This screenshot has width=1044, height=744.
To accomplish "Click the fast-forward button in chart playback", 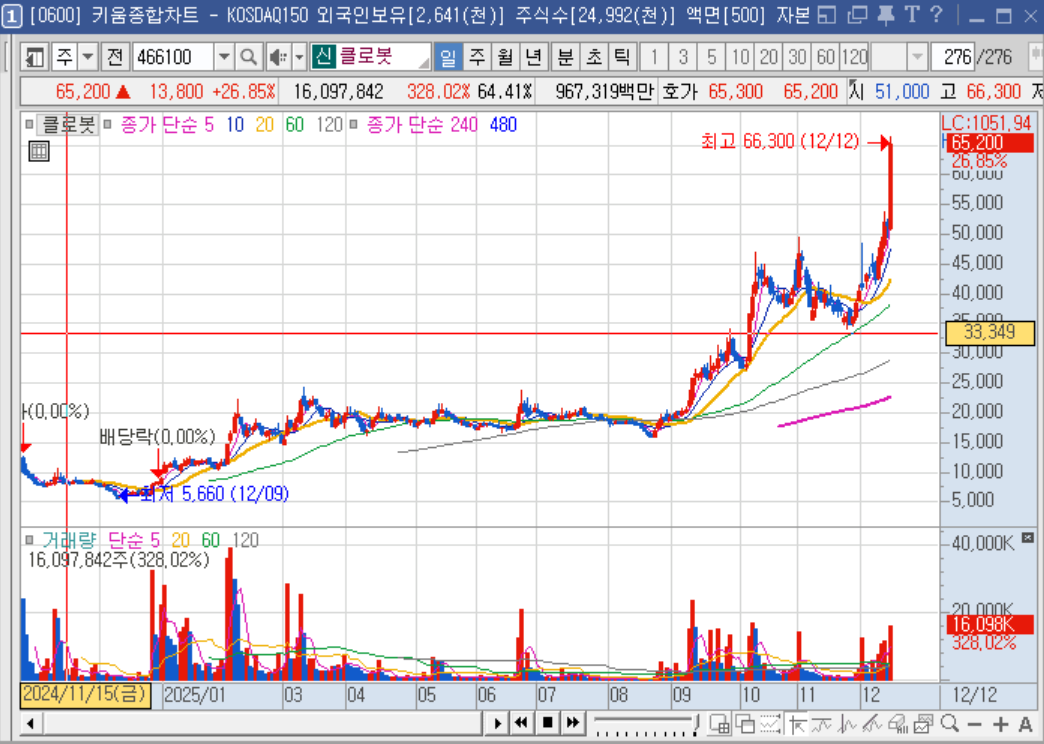I will tap(573, 723).
